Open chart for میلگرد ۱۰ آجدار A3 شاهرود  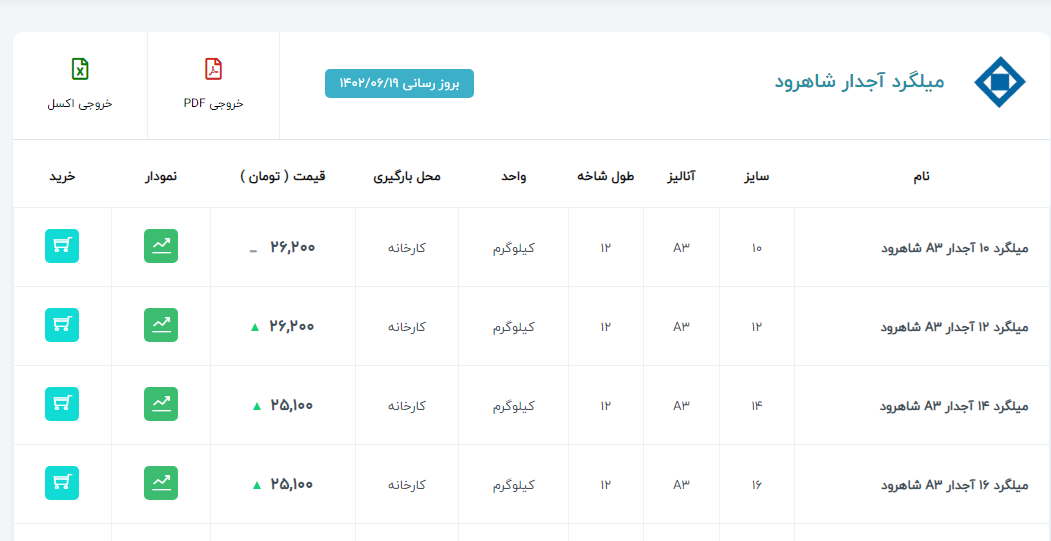(161, 246)
